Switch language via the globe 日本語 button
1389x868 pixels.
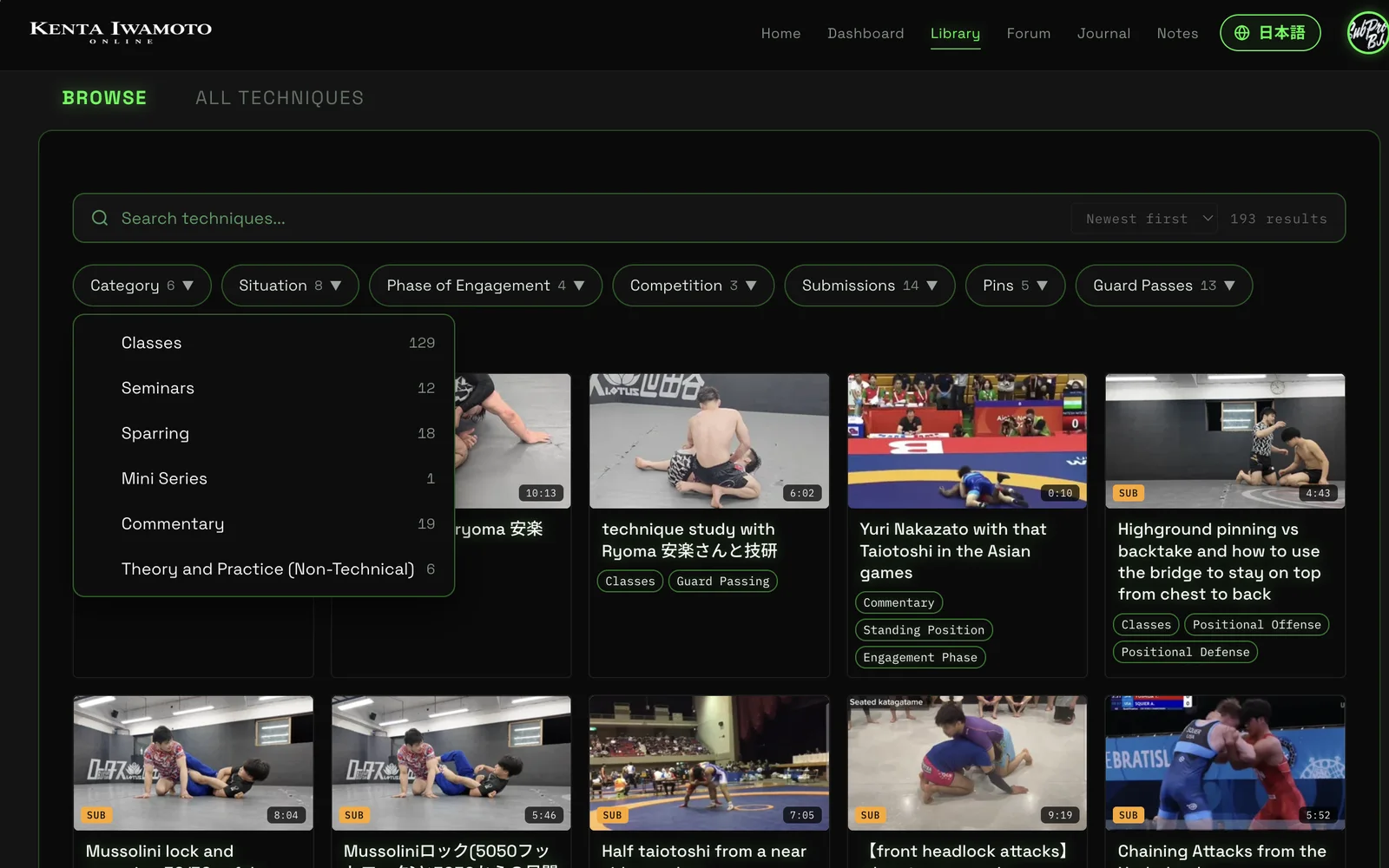(x=1270, y=33)
